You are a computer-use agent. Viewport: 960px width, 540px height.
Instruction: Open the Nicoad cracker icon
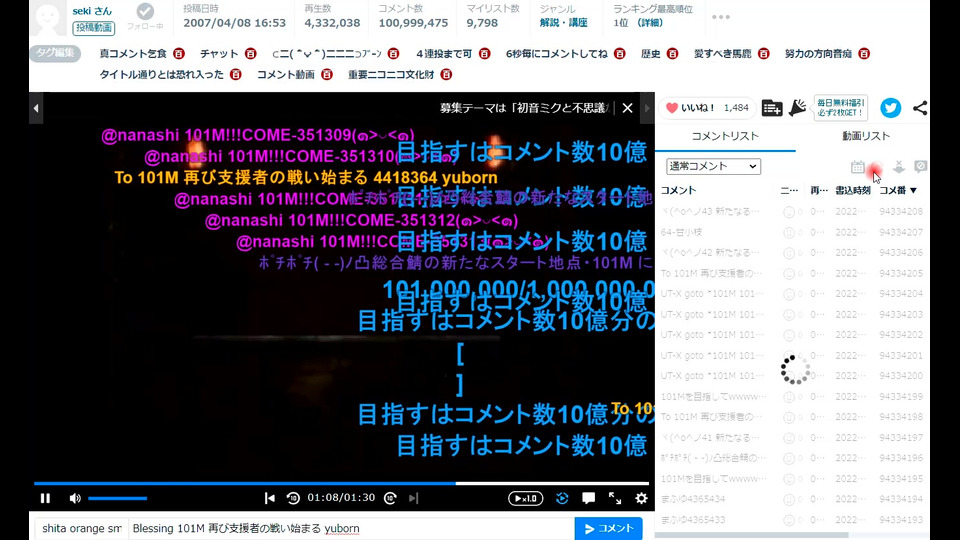(x=797, y=108)
